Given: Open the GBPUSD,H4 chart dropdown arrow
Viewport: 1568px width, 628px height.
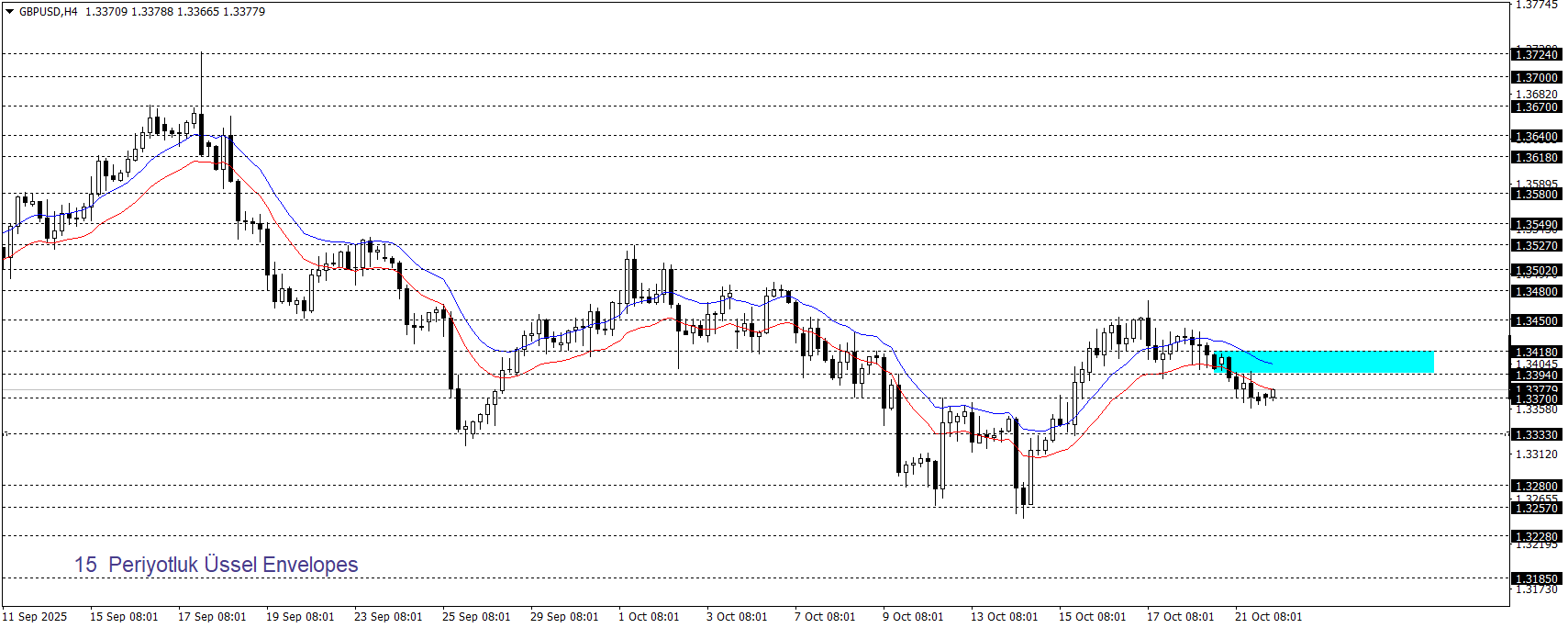Looking at the screenshot, I should pyautogui.click(x=10, y=12).
